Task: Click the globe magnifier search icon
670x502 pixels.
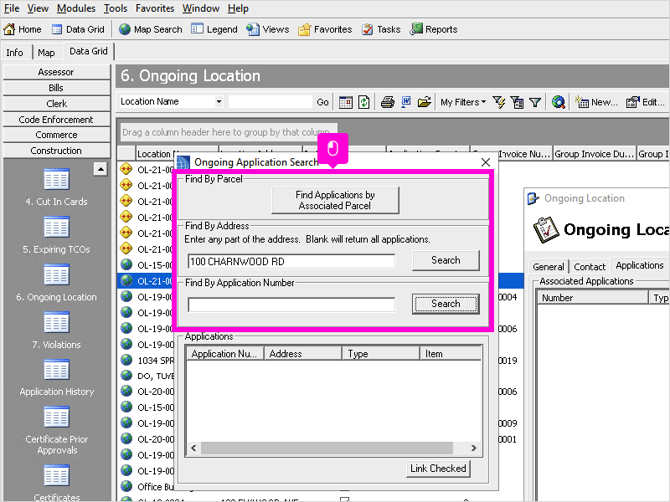Action: point(558,102)
